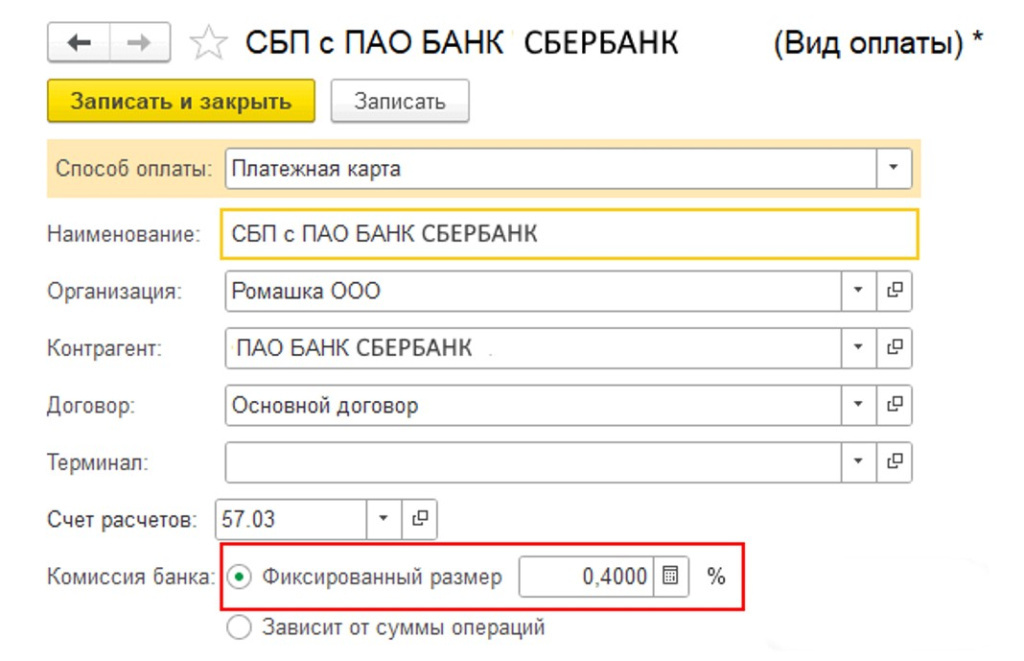1024x661 pixels.
Task: Select Зависит от суммы операций option
Action: click(240, 629)
